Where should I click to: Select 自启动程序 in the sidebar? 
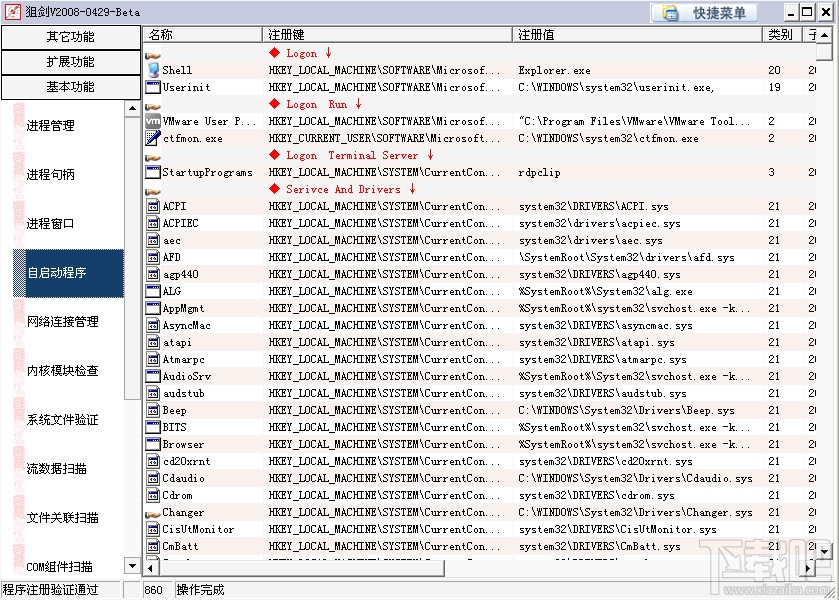[68, 273]
